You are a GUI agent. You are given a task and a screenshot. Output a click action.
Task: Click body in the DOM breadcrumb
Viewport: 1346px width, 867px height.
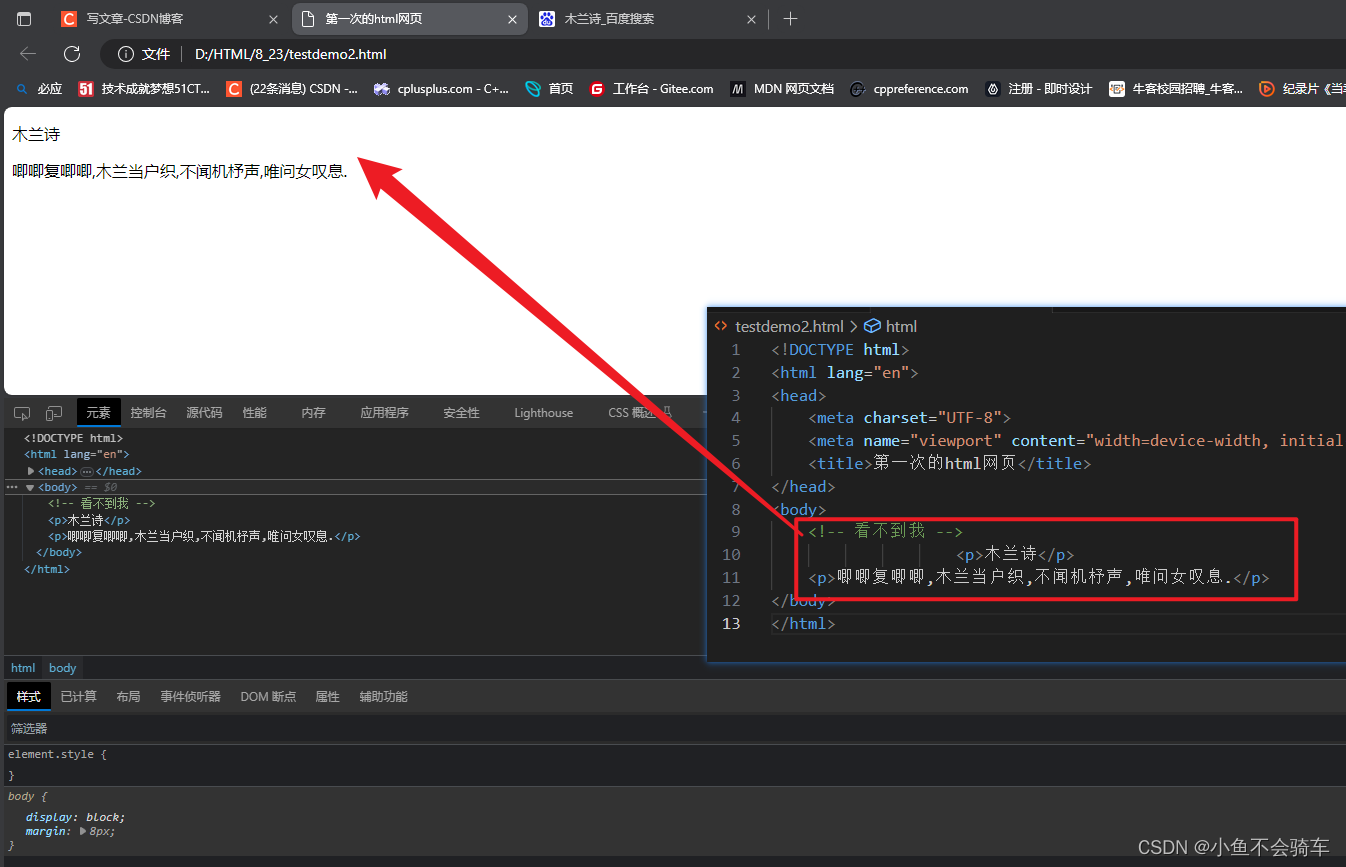point(62,668)
